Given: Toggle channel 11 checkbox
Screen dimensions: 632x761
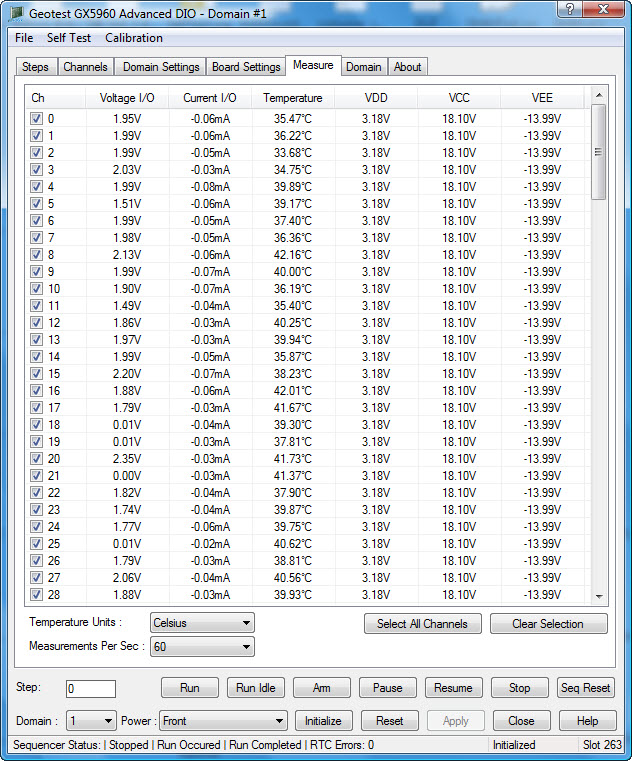Looking at the screenshot, I should (36, 305).
